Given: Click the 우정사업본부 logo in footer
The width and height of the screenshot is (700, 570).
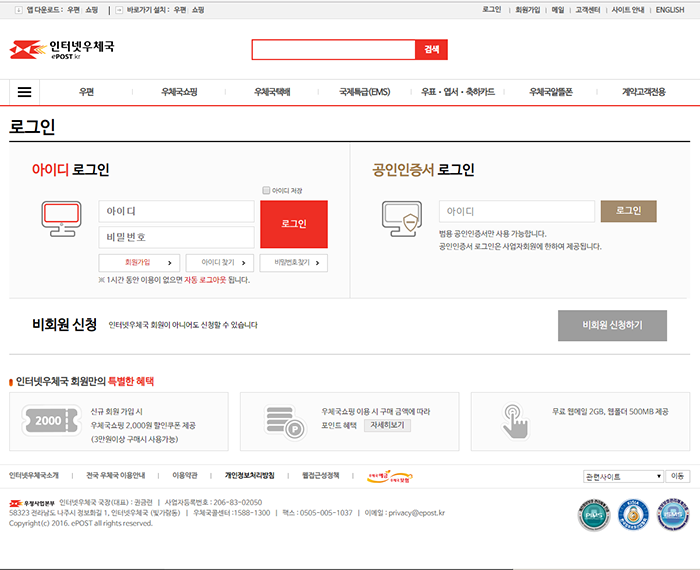Looking at the screenshot, I should (x=32, y=503).
